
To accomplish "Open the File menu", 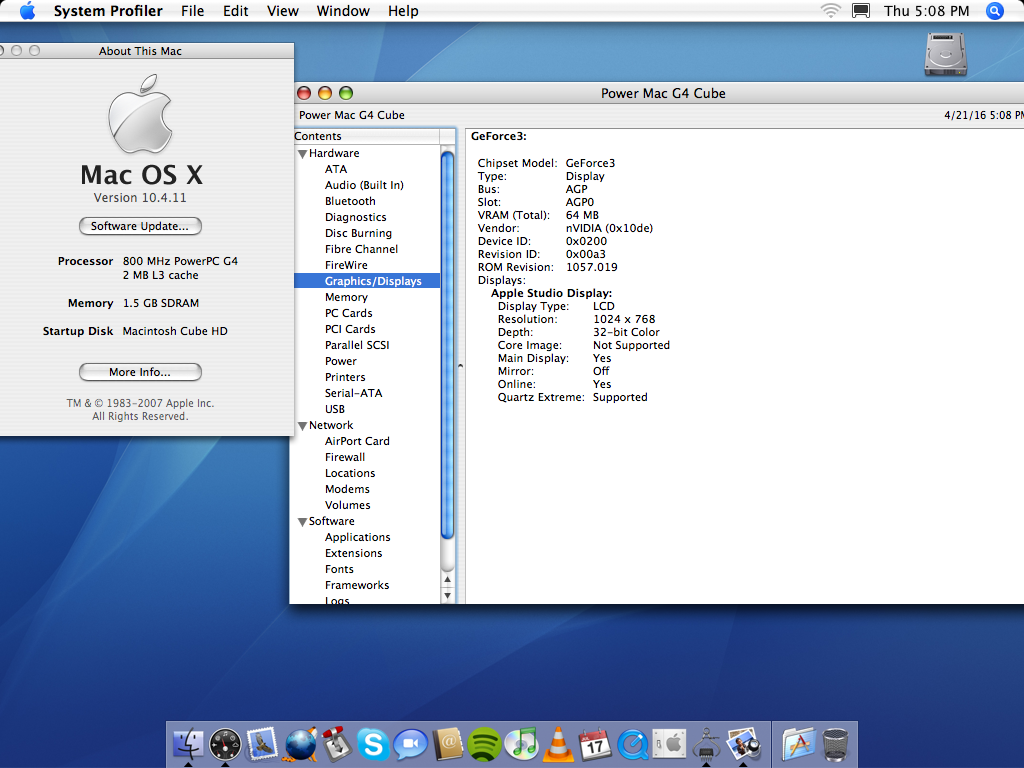I will 192,11.
